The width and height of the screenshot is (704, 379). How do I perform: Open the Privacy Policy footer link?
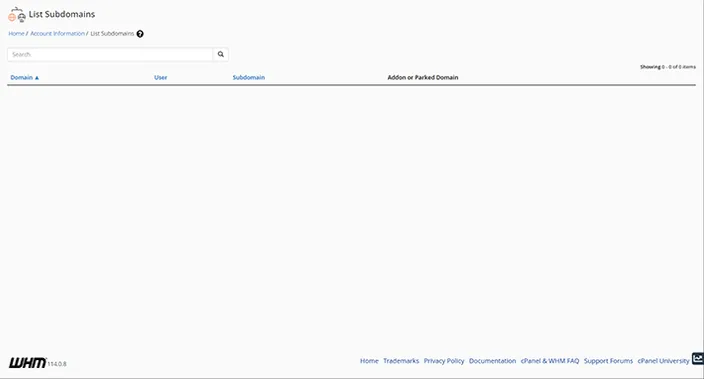coord(444,361)
